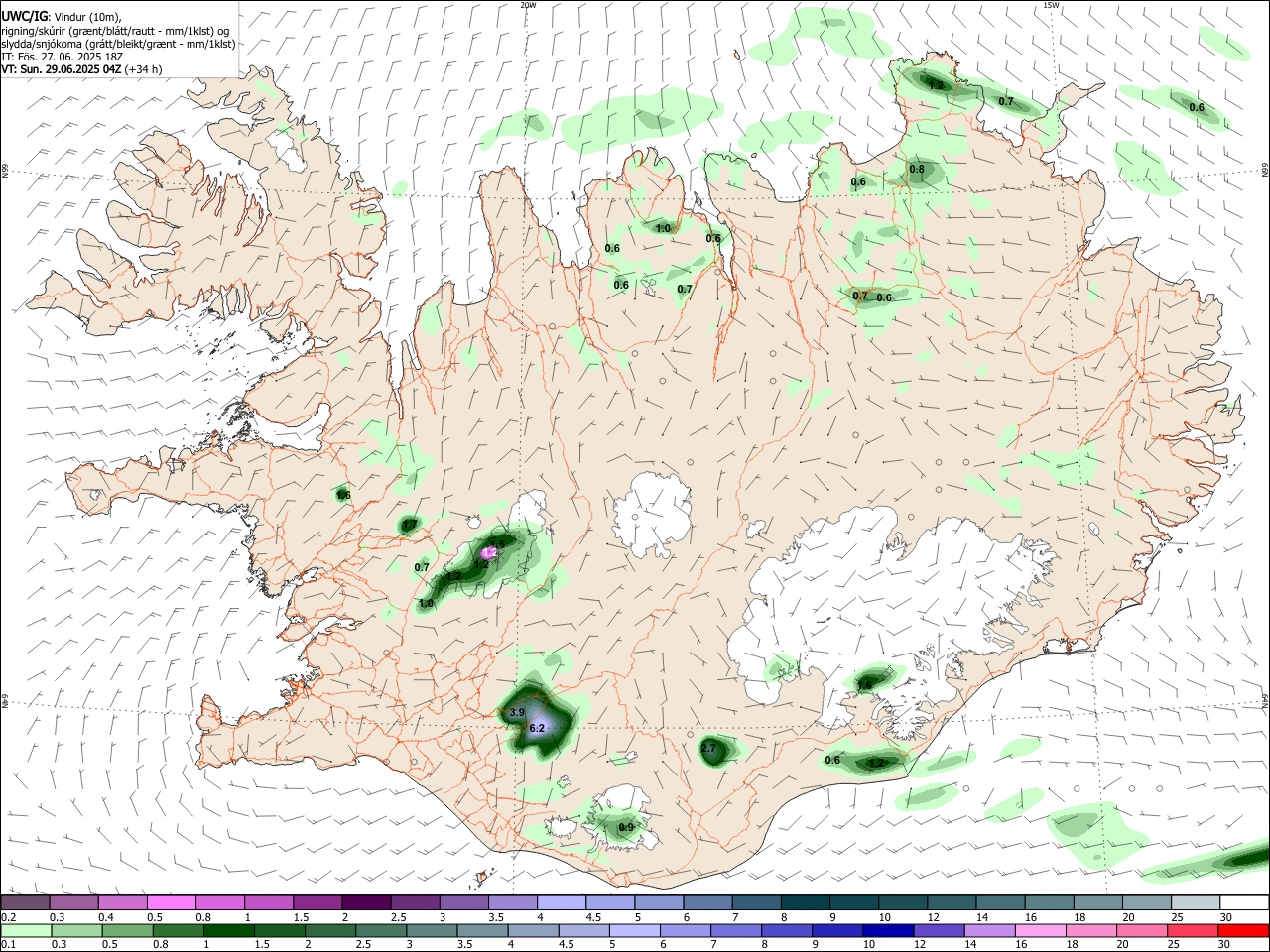The height and width of the screenshot is (952, 1270).
Task: Click the VT: Sun. 29.06.2025 04Z line
Action: [81, 69]
